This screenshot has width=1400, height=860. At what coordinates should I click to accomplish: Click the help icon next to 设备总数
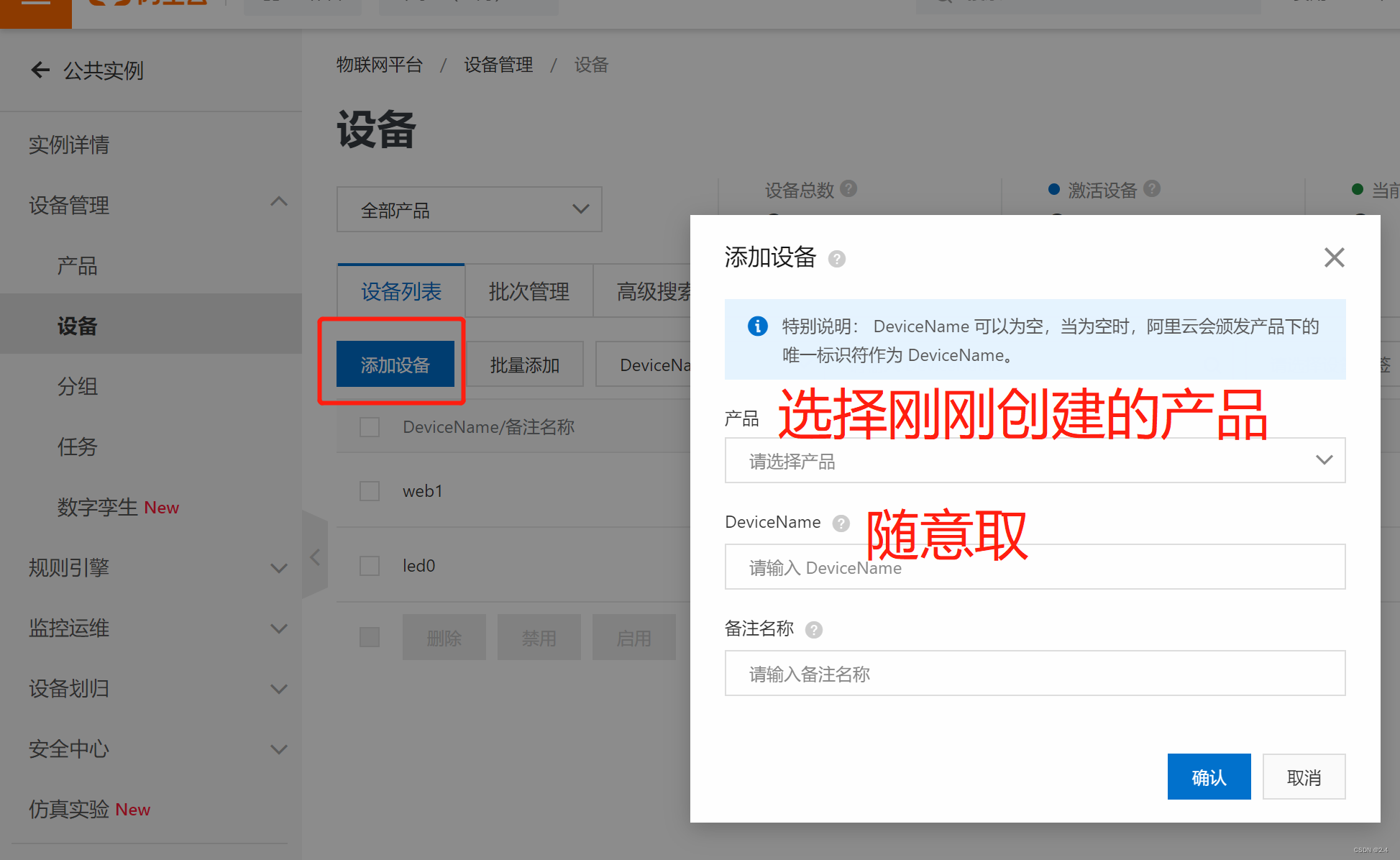[848, 189]
